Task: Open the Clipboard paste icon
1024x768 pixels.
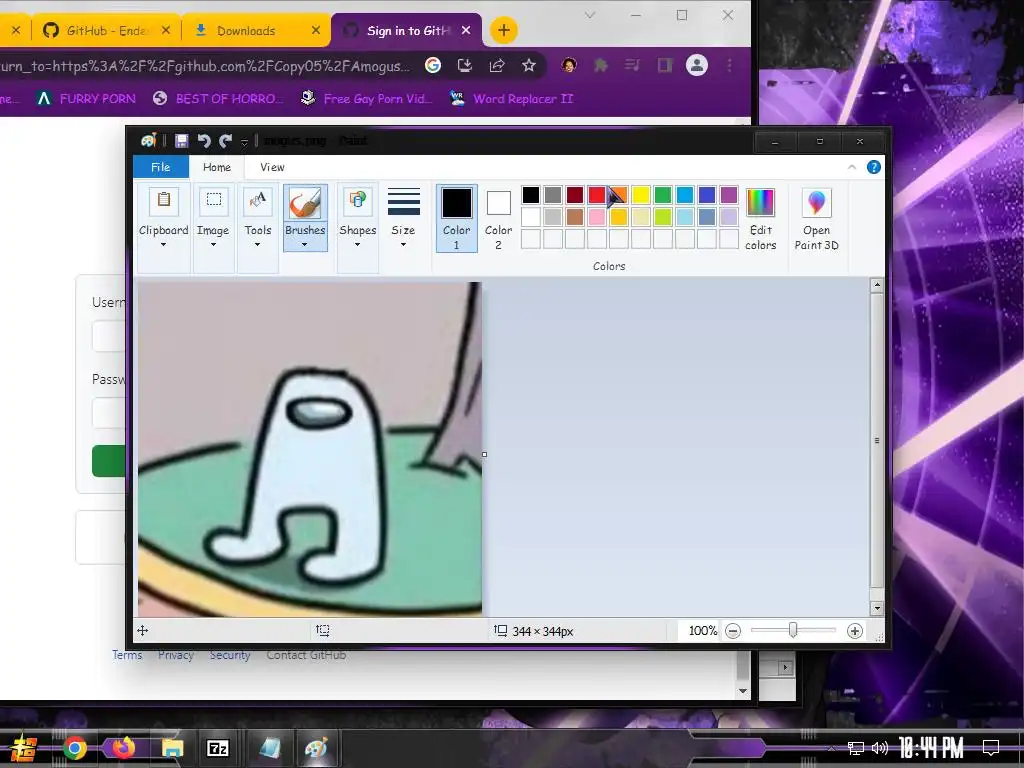Action: tap(164, 200)
